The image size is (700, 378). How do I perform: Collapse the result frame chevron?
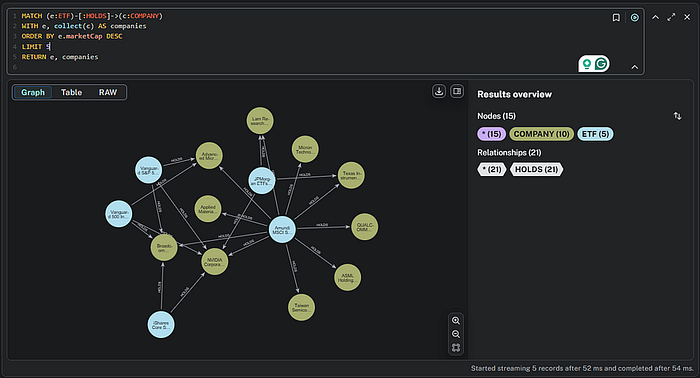(655, 17)
